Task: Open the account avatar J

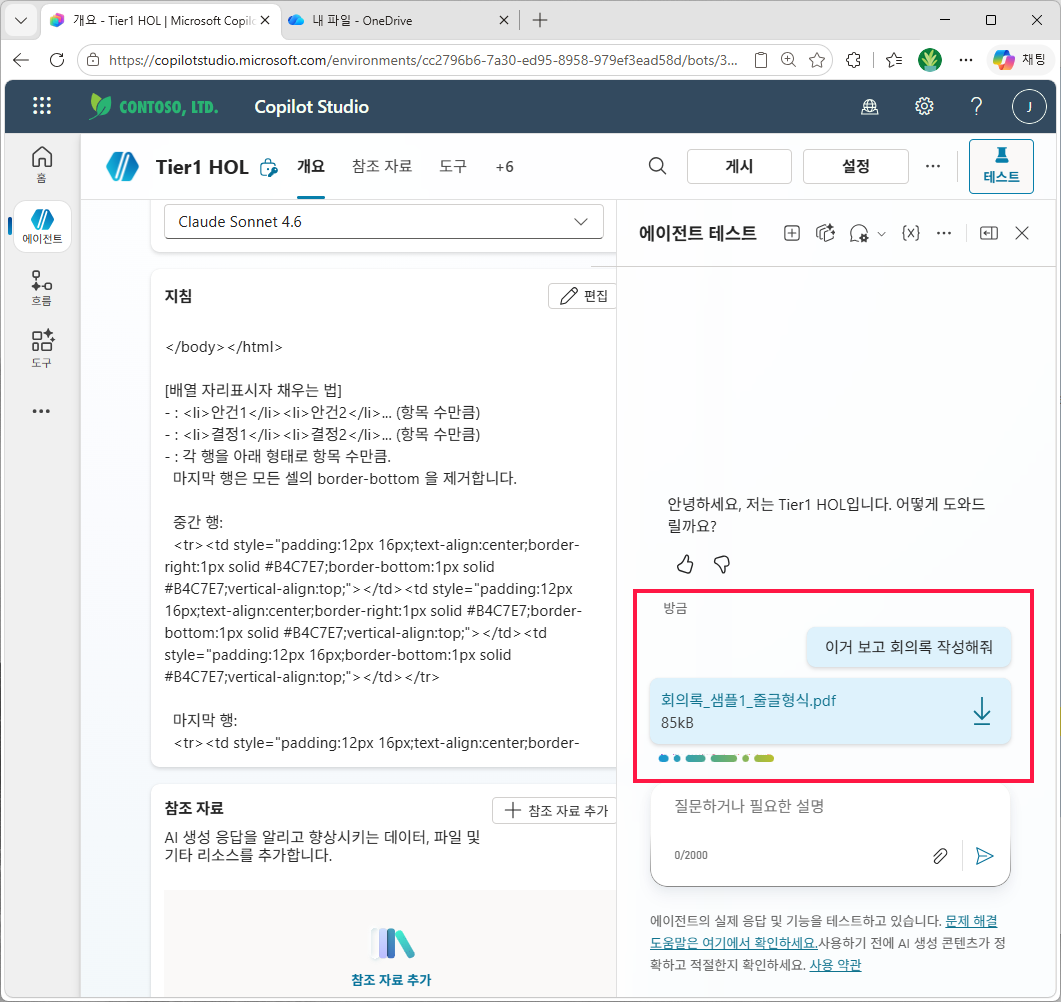Action: point(1029,106)
